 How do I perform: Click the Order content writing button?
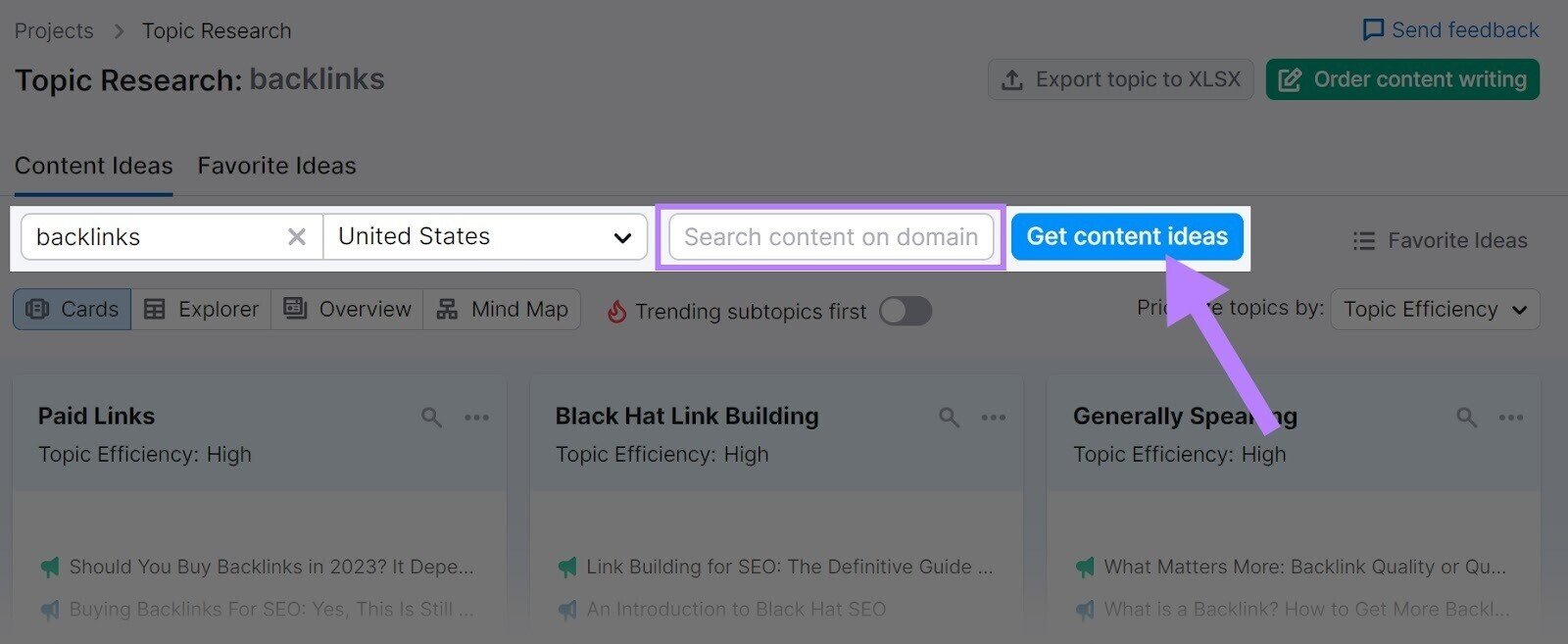pos(1401,79)
